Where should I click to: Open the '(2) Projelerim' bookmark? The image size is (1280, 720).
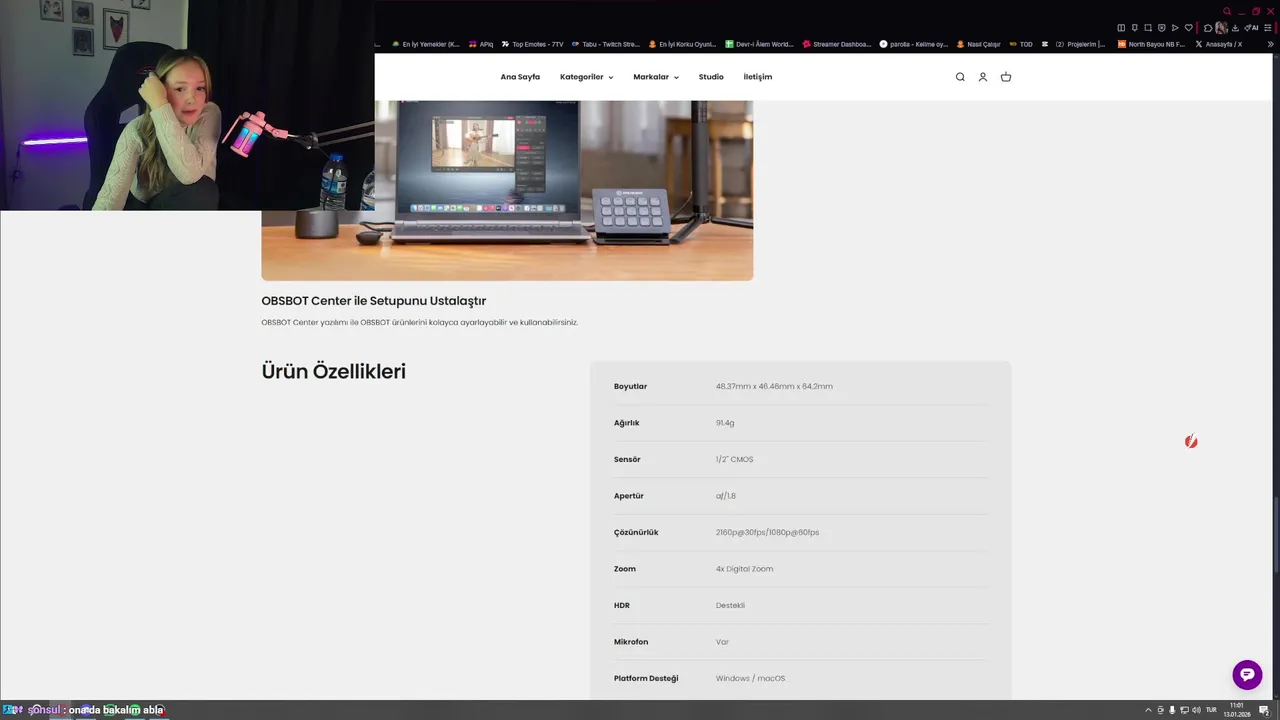(1073, 44)
